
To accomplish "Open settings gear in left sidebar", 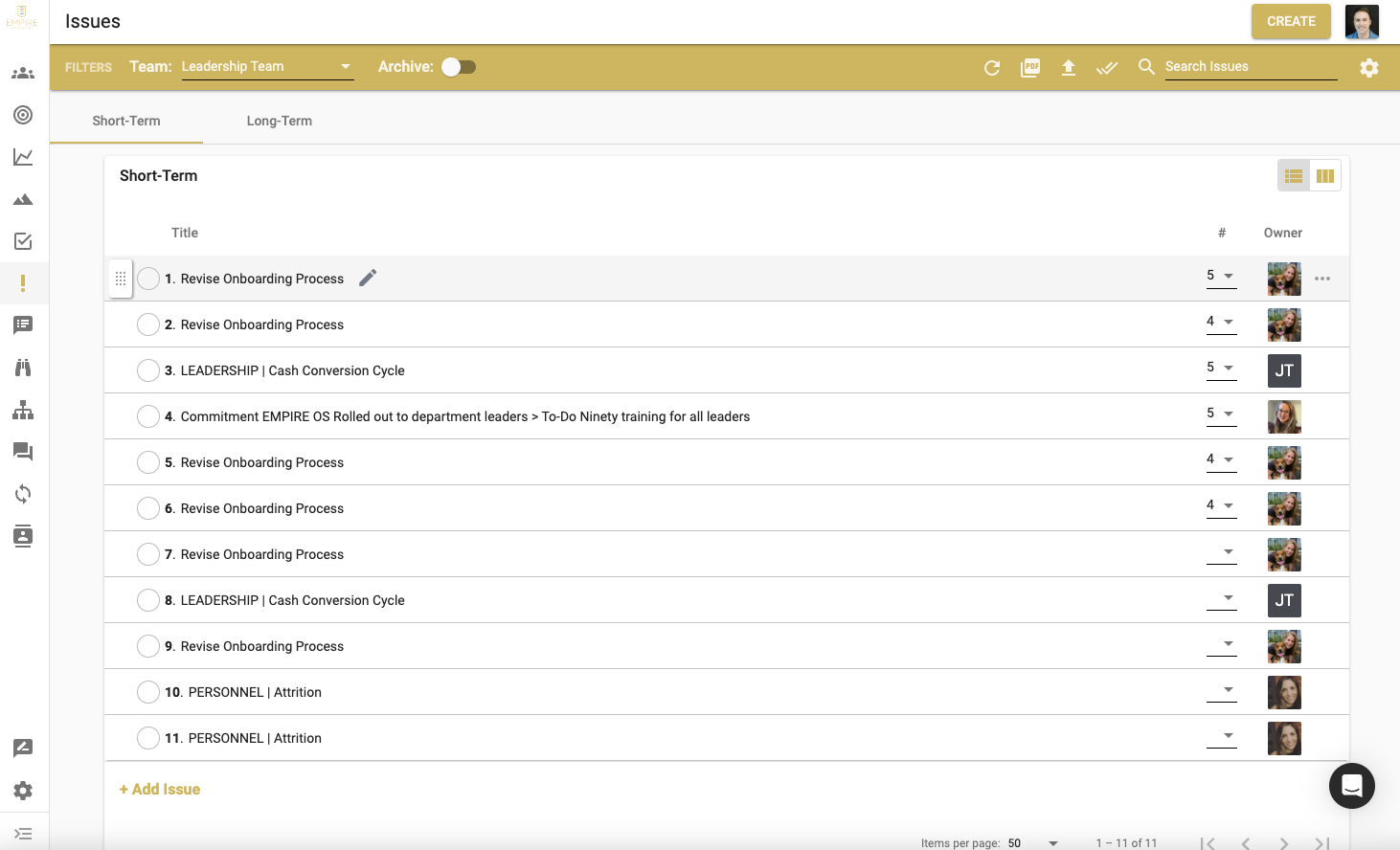I will [x=23, y=791].
